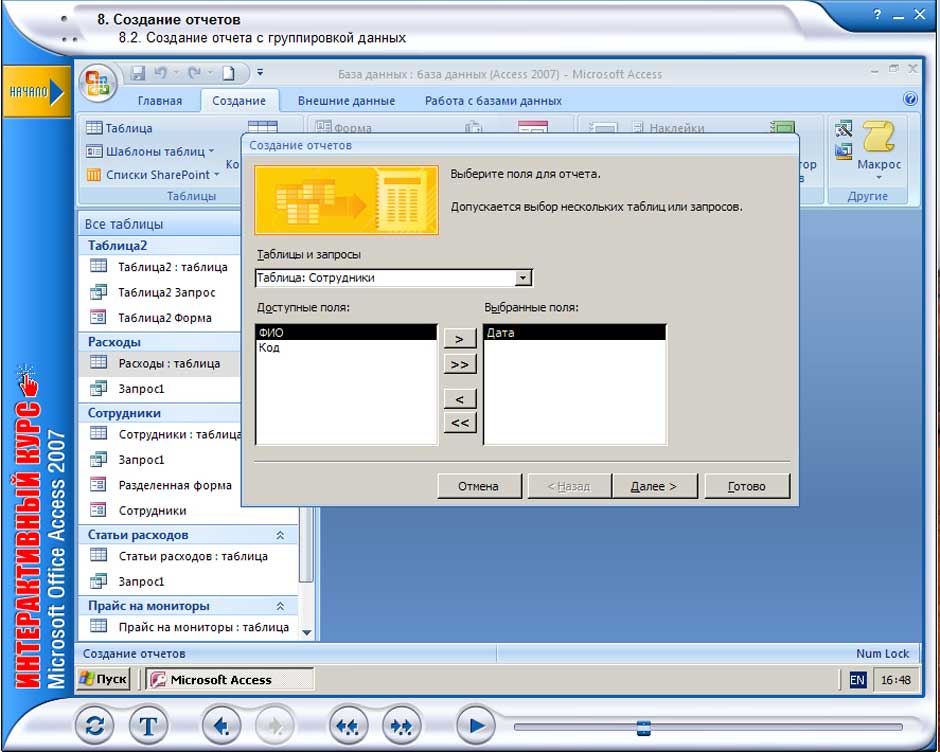Click the yellow НАЧАЛО arrow button
940x752 pixels.
(x=35, y=91)
